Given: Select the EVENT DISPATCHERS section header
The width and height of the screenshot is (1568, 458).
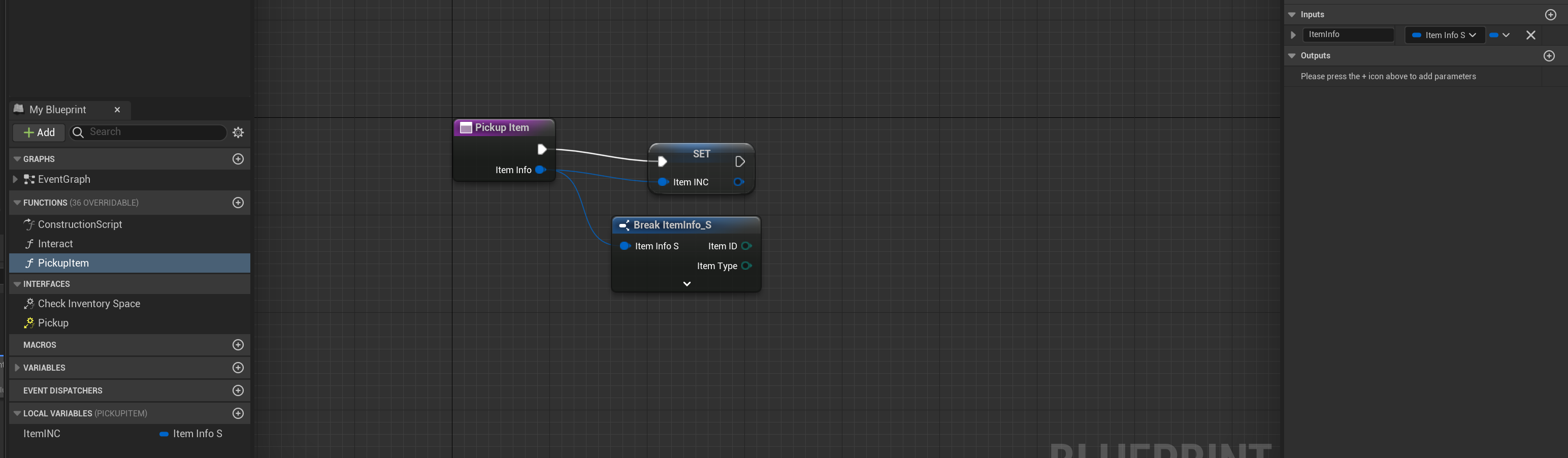Looking at the screenshot, I should [x=129, y=390].
